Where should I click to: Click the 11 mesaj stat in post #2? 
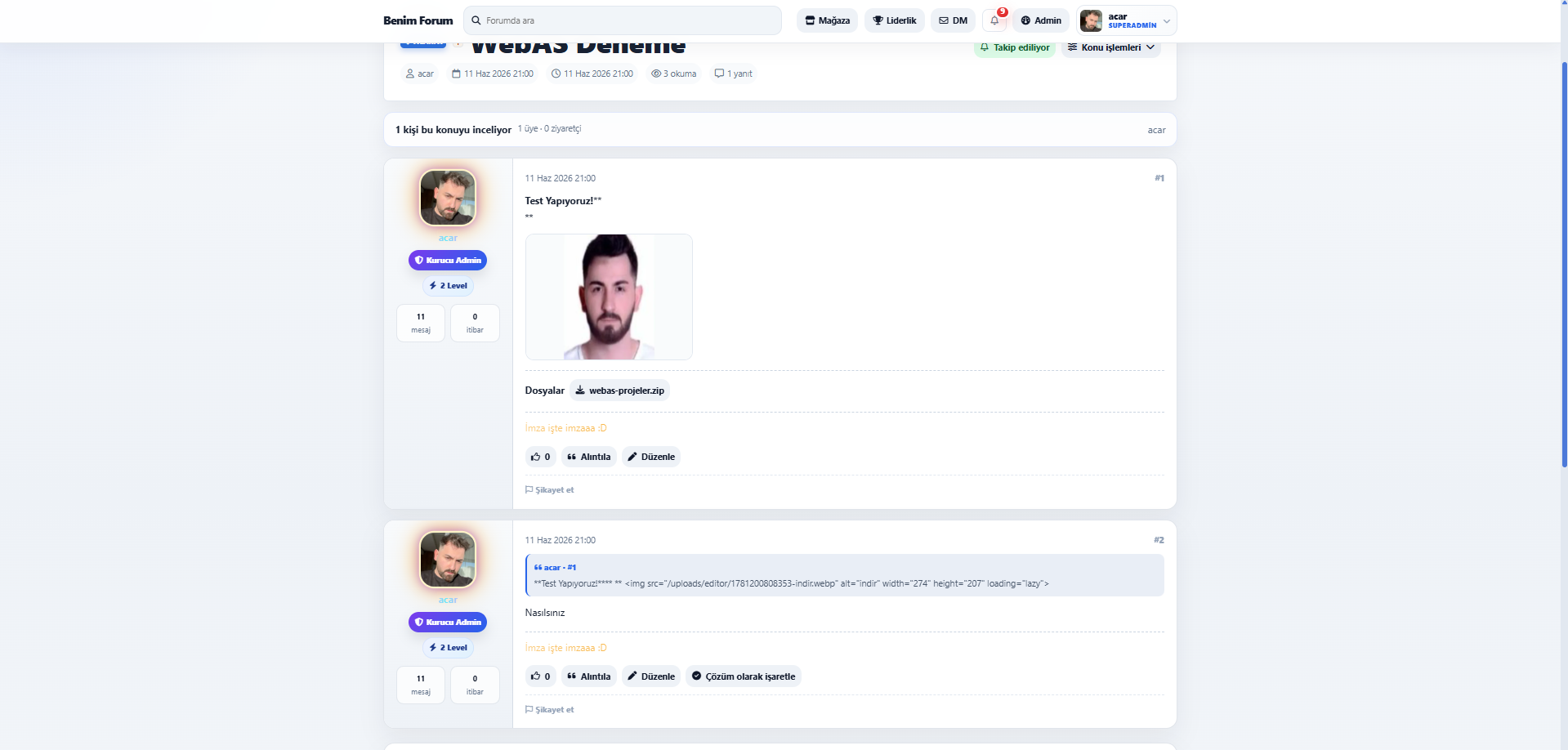421,685
